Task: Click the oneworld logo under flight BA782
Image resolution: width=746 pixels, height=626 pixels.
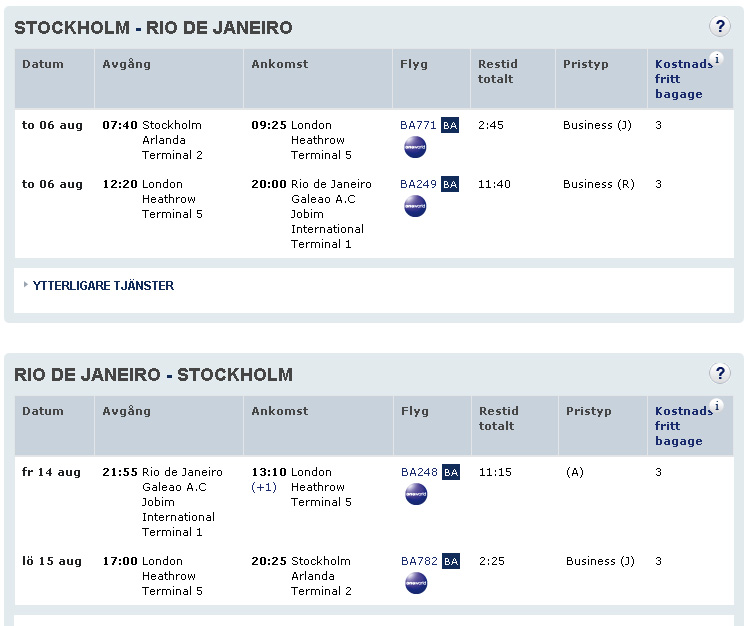Action: (x=416, y=583)
